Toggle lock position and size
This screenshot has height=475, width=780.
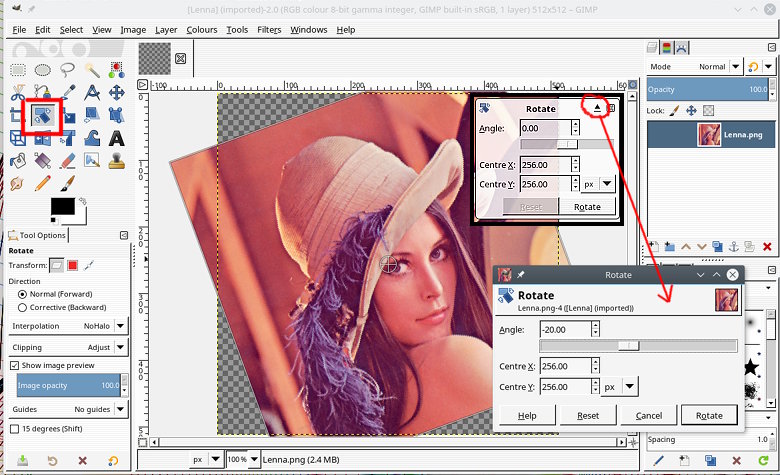(x=691, y=110)
